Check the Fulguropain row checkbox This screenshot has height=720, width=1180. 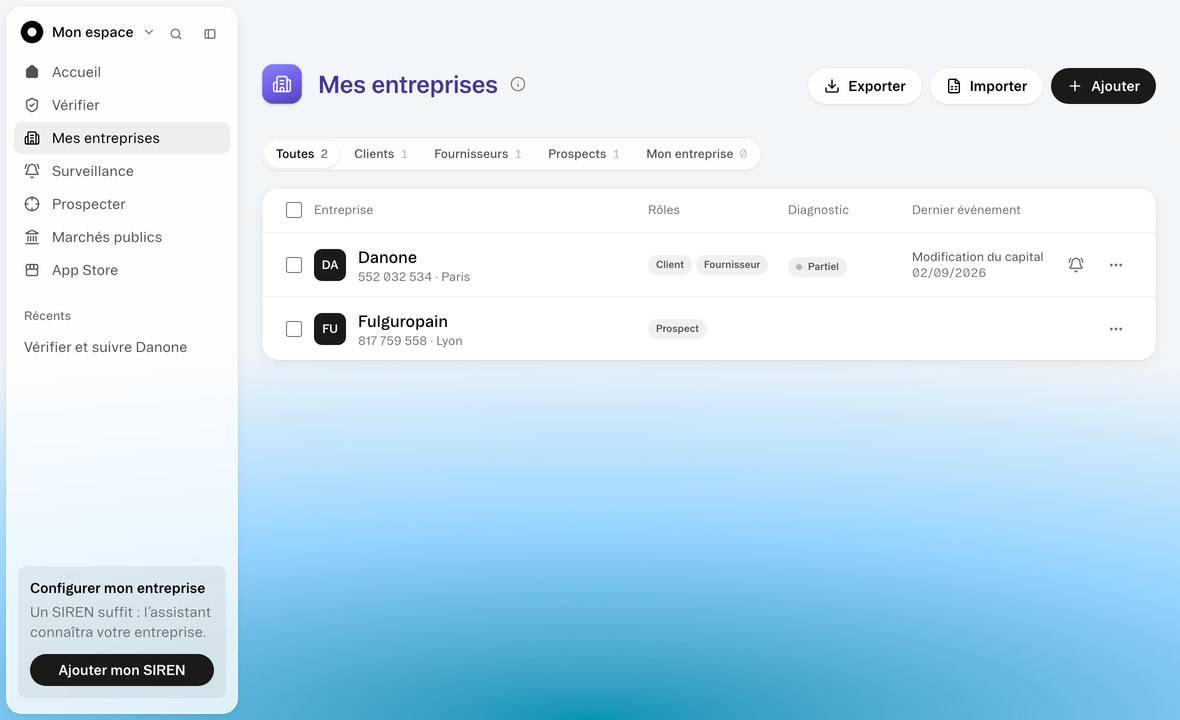[x=294, y=329]
